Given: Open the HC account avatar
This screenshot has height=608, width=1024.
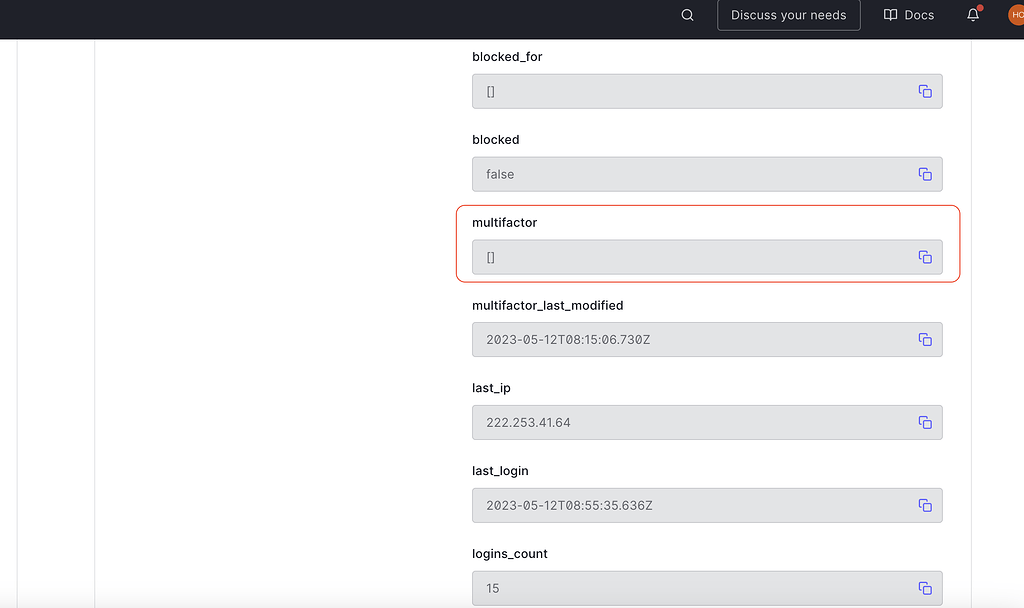Looking at the screenshot, I should point(1017,15).
